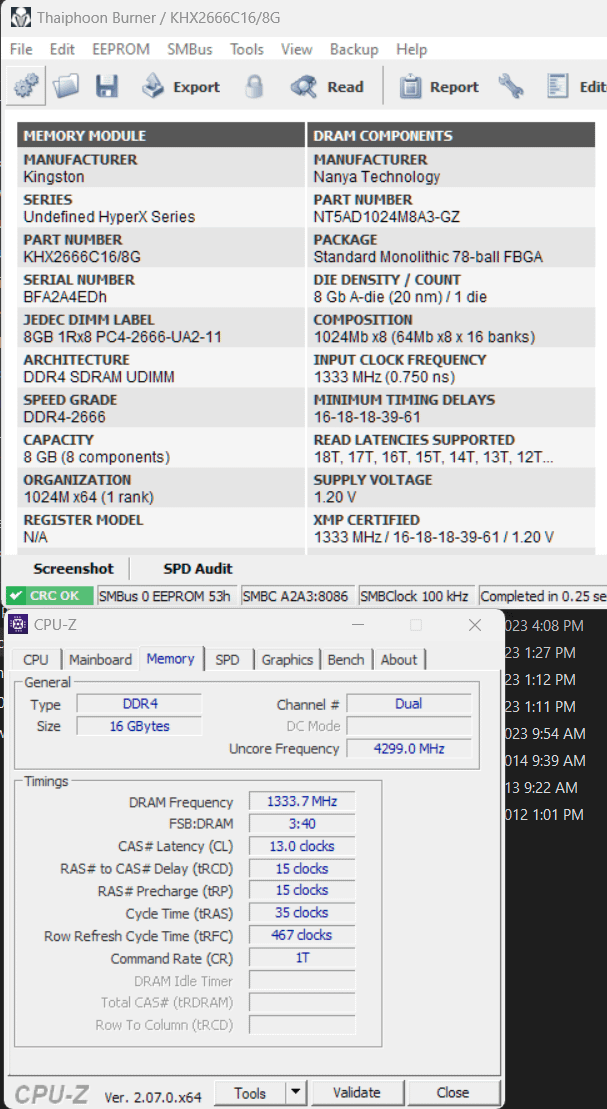Click the Report toolbar button
Image resolution: width=607 pixels, height=1109 pixels.
tap(439, 87)
